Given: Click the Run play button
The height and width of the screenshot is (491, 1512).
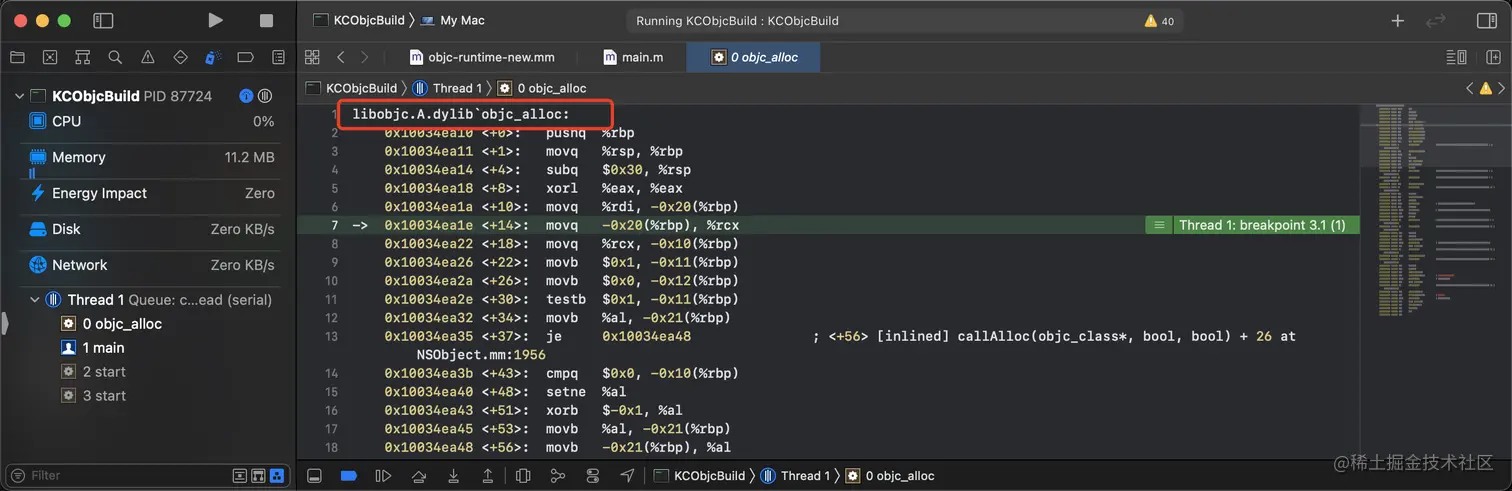Looking at the screenshot, I should click(215, 20).
